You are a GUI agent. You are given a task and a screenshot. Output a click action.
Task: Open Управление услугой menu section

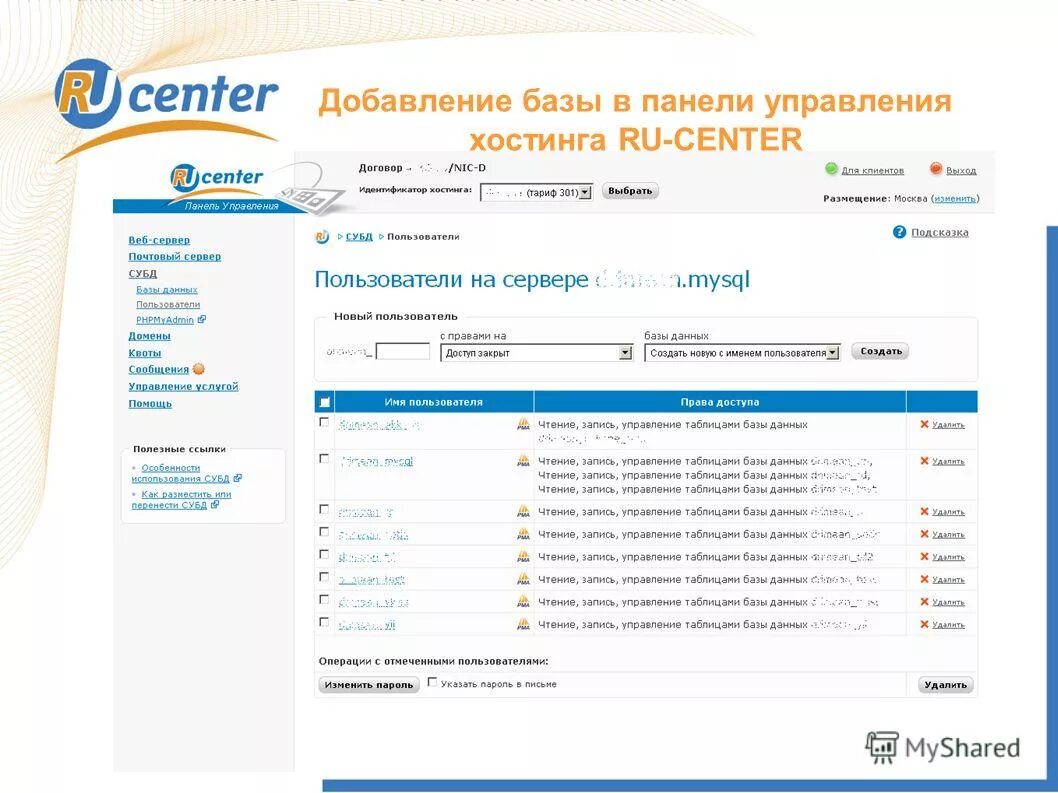184,386
